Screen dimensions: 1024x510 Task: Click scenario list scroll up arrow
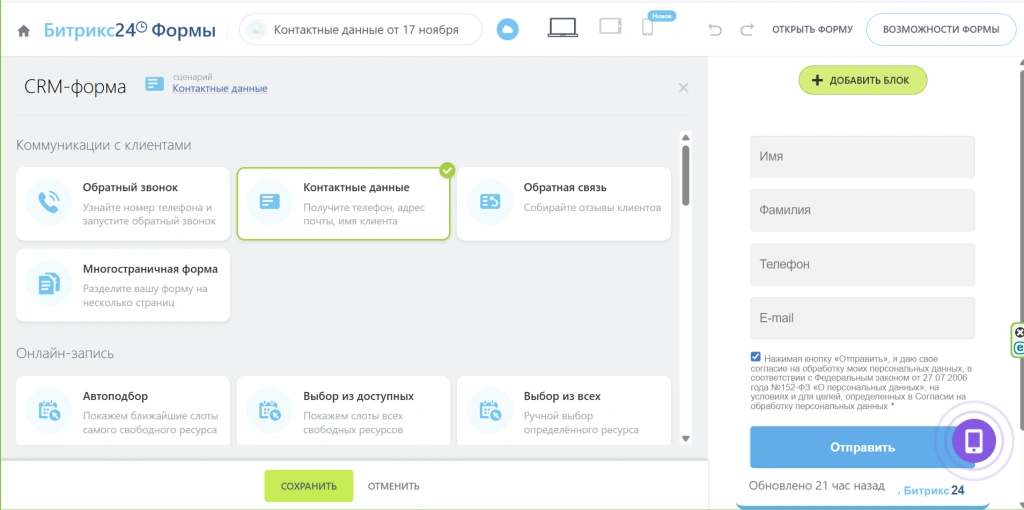point(685,137)
